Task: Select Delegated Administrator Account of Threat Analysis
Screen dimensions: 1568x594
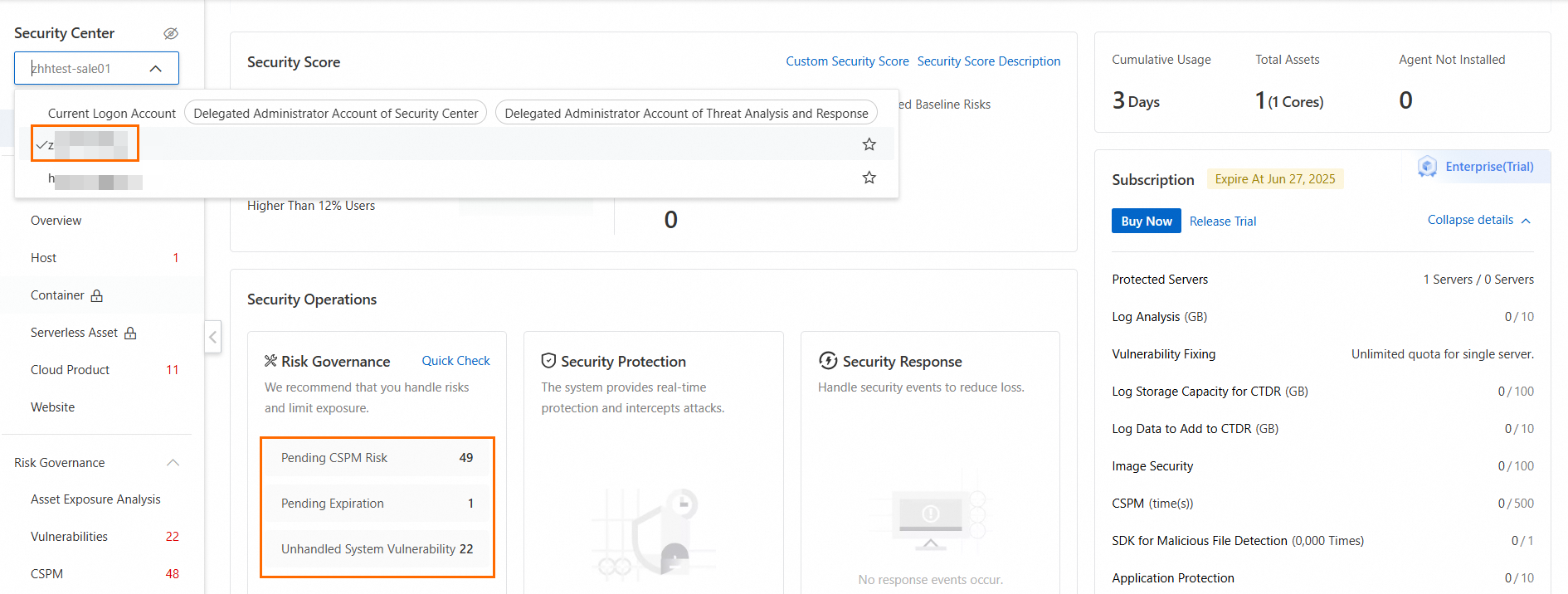Action: (x=686, y=114)
